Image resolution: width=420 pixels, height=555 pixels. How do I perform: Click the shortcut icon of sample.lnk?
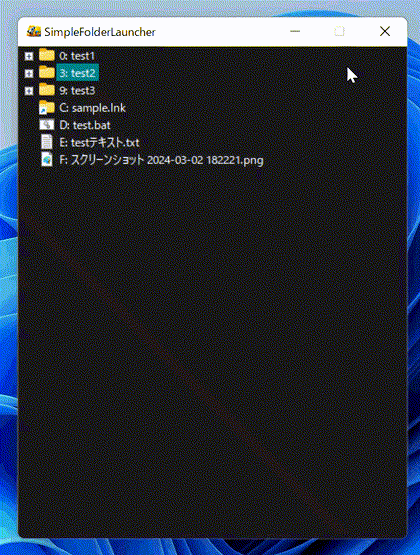click(47, 108)
